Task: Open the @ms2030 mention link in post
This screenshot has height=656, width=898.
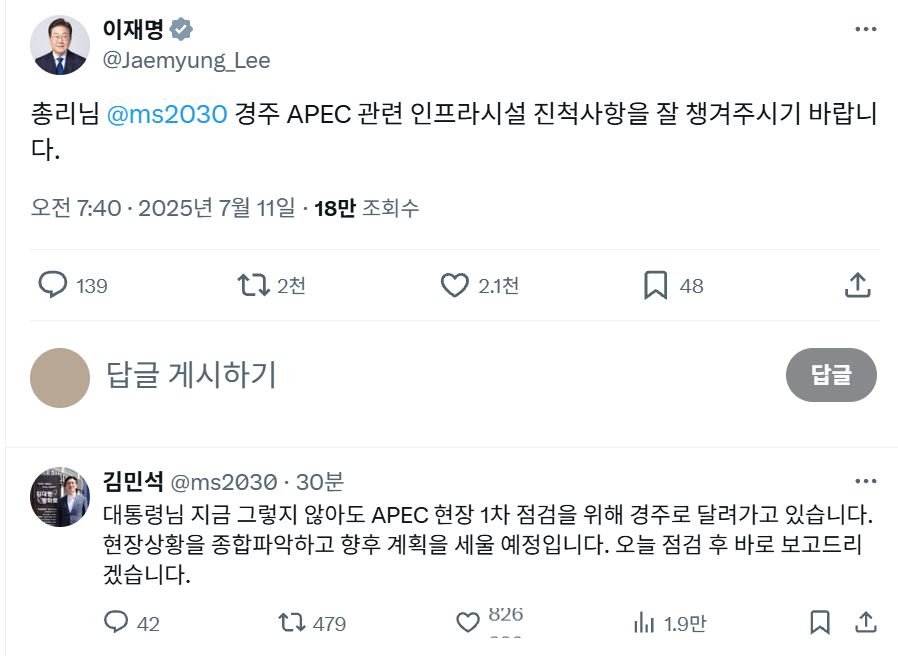Action: click(167, 114)
